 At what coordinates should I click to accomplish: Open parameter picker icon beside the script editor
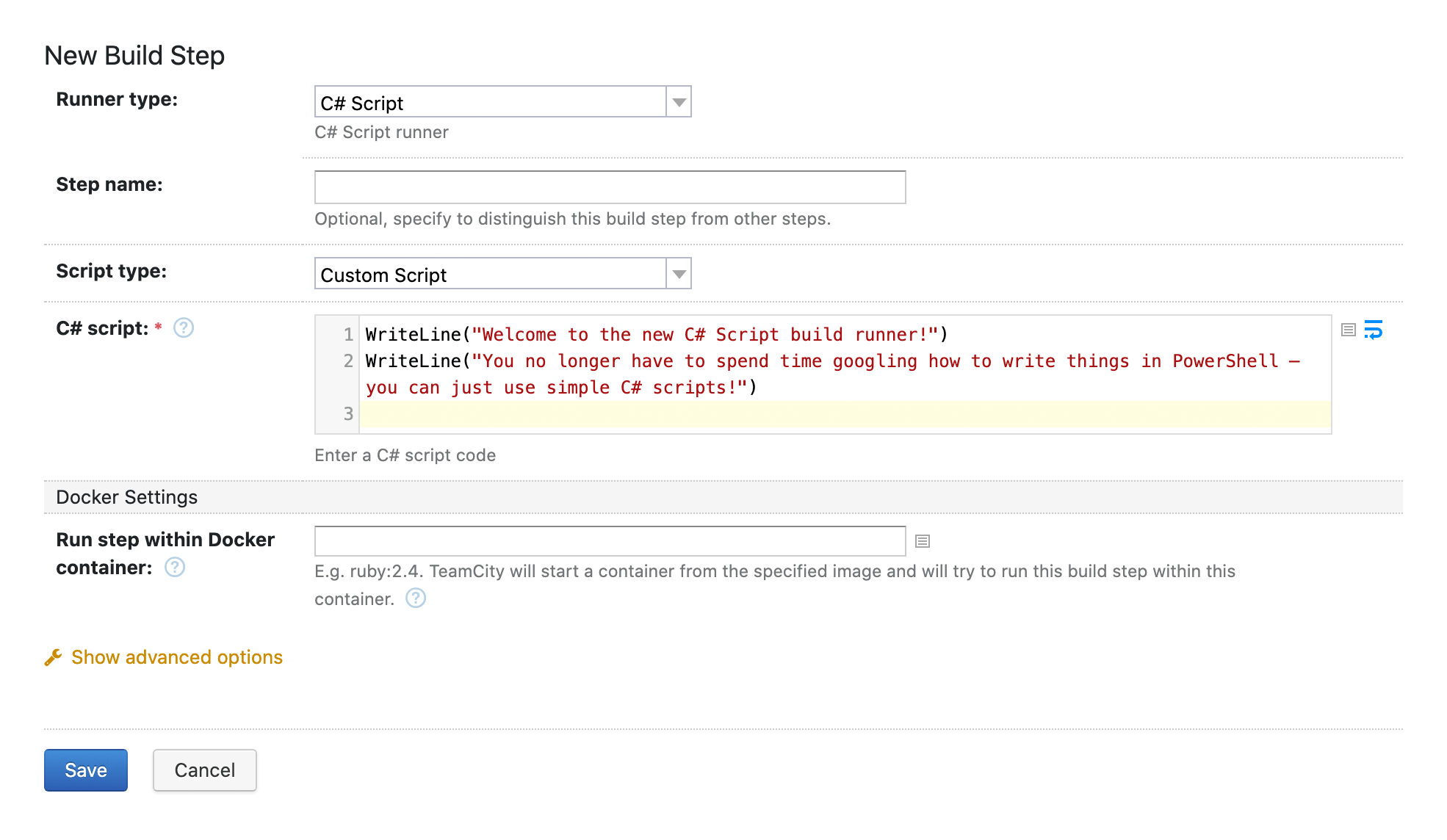[x=1348, y=330]
